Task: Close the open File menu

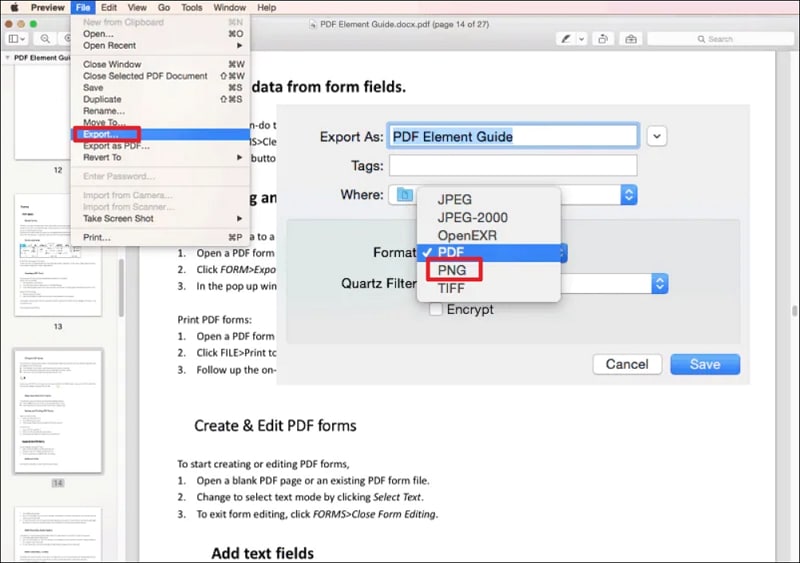Action: (x=83, y=7)
